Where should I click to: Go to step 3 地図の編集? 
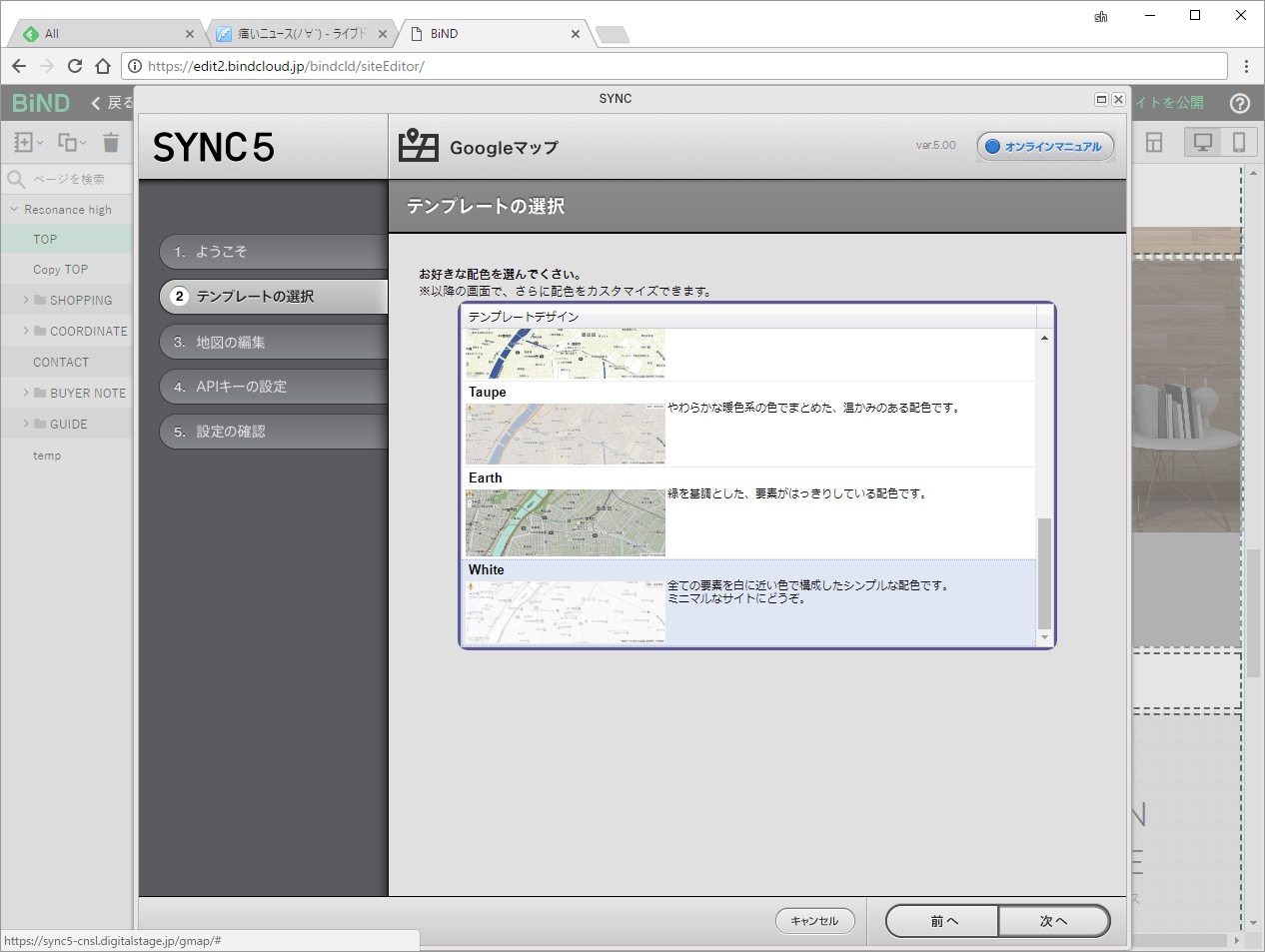(x=273, y=342)
